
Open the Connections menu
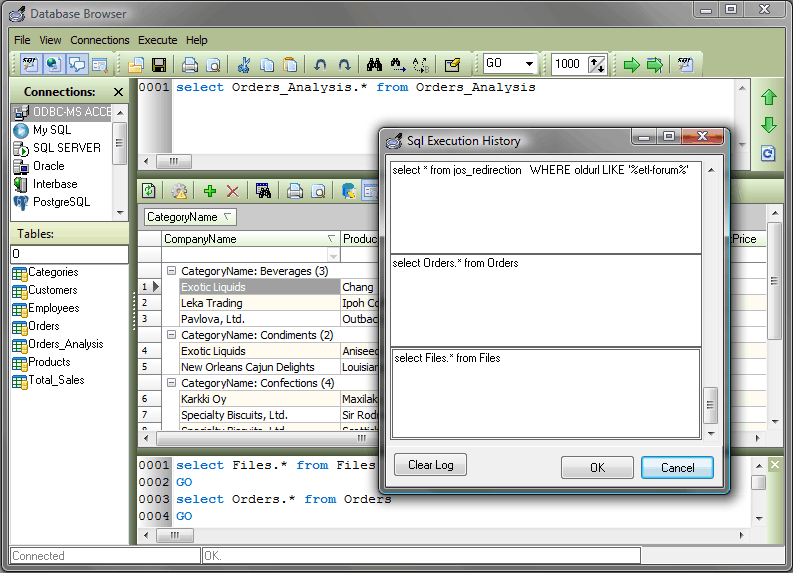tap(100, 40)
